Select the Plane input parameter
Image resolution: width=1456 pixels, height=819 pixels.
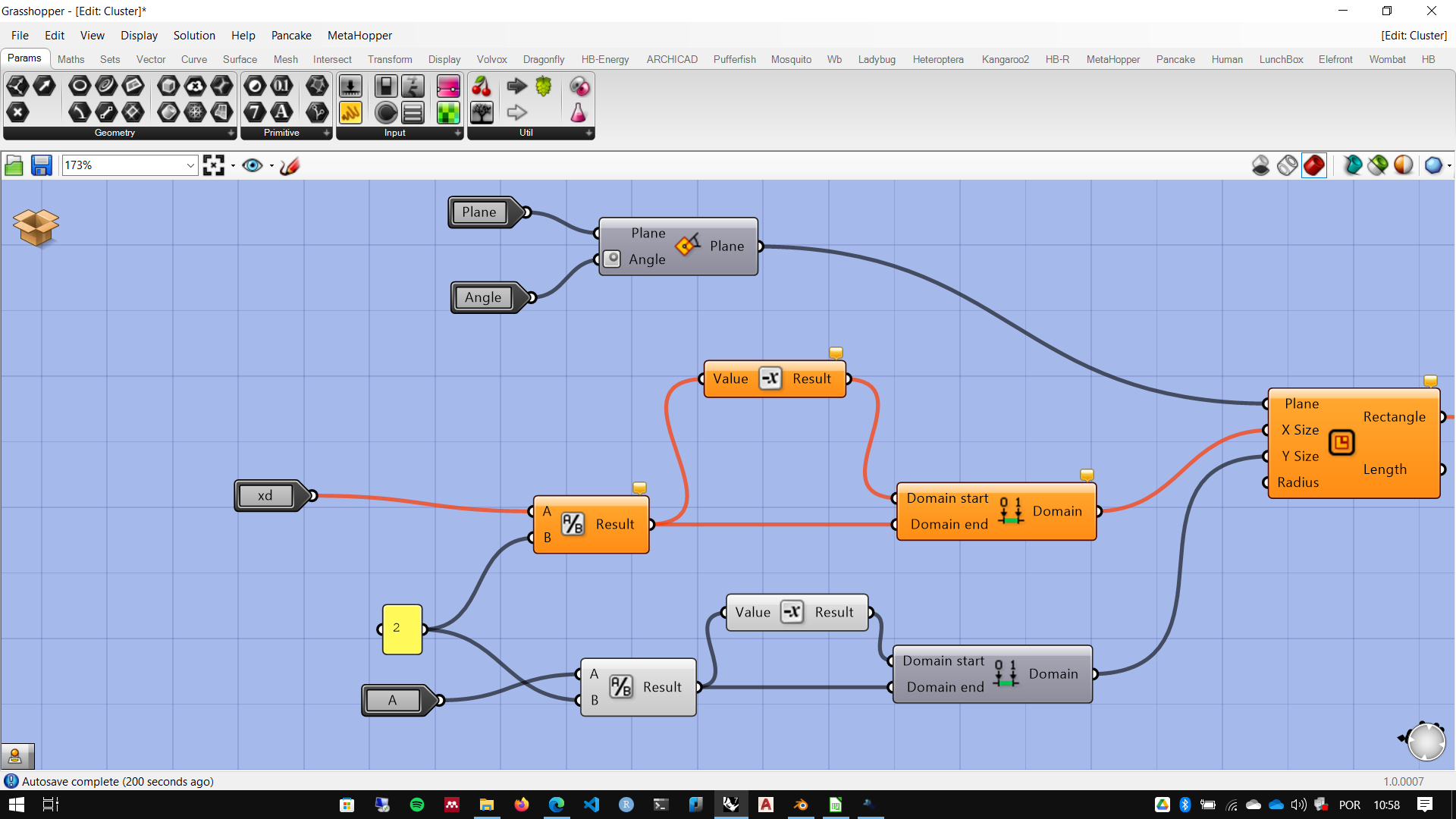tap(485, 212)
